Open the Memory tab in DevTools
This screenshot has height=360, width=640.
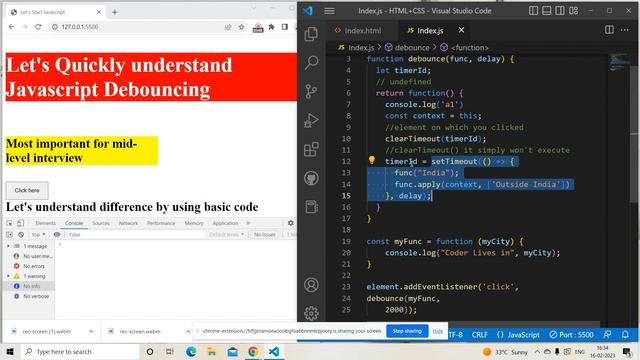(x=194, y=223)
